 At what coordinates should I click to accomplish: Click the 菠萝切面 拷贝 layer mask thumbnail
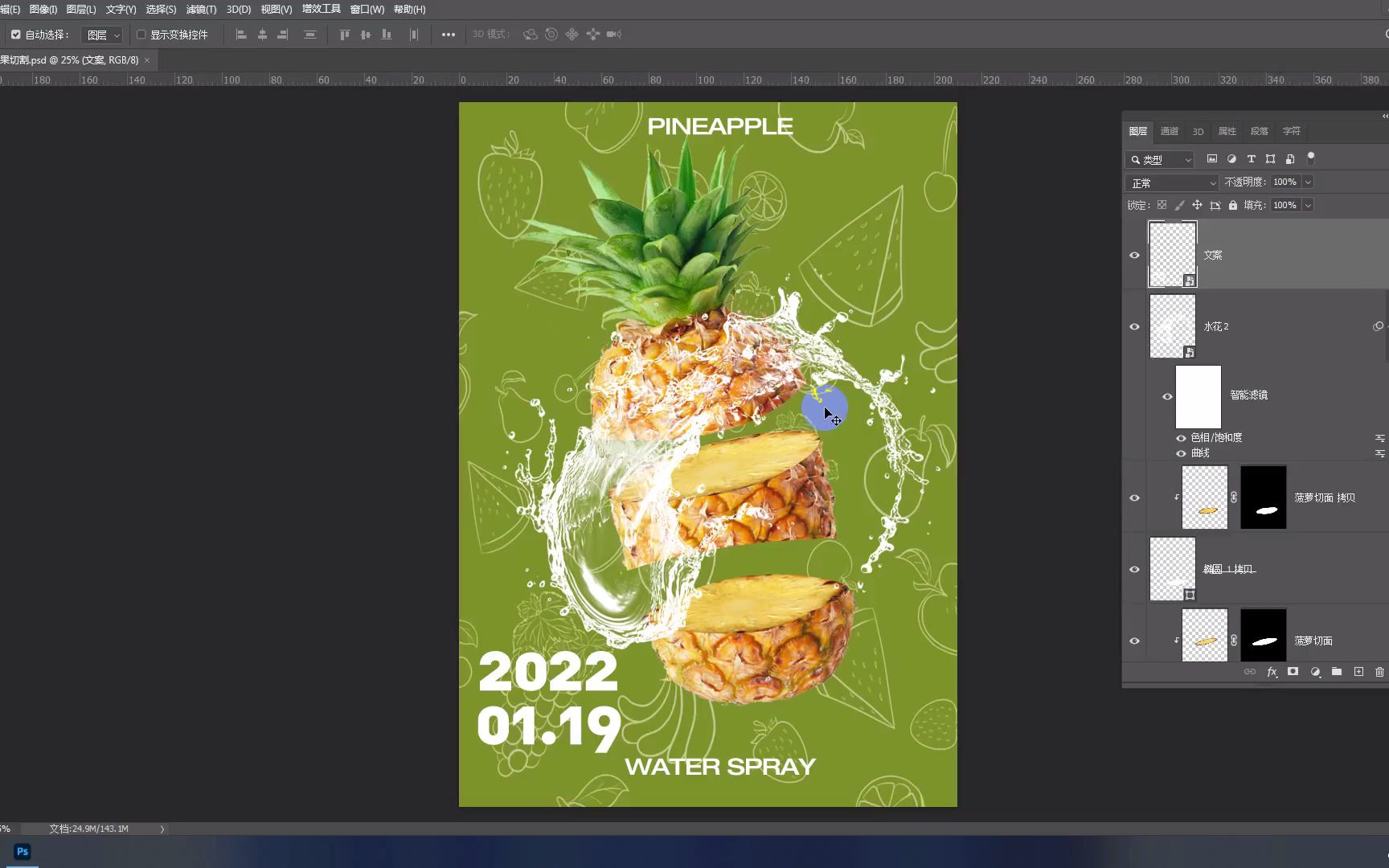(x=1263, y=497)
